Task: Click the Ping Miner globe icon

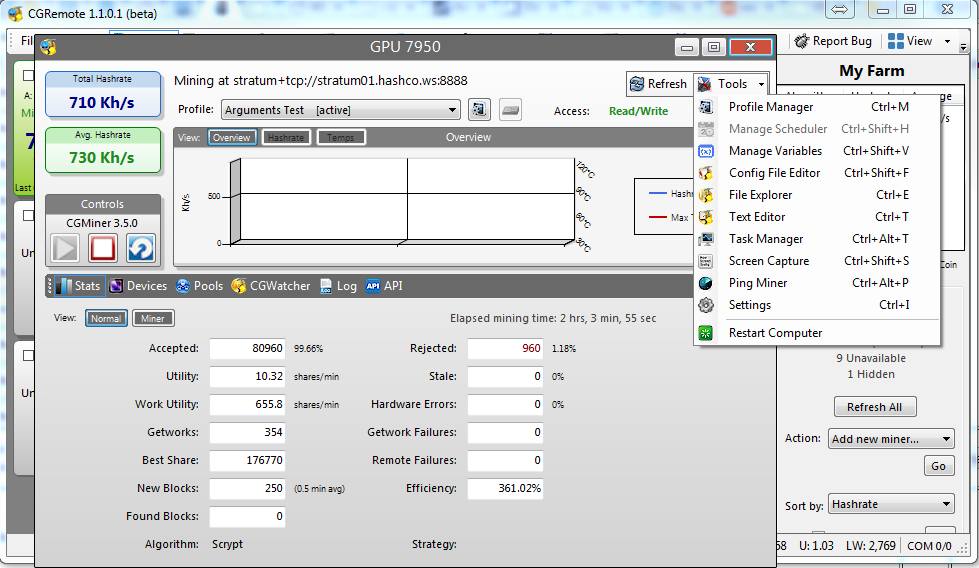Action: pyautogui.click(x=706, y=283)
